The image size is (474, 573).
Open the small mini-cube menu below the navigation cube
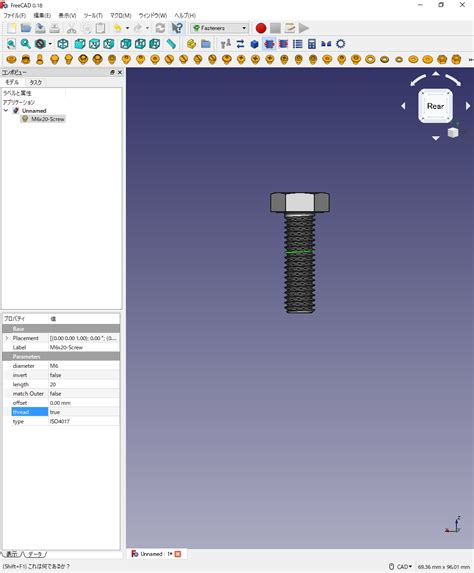[x=453, y=132]
